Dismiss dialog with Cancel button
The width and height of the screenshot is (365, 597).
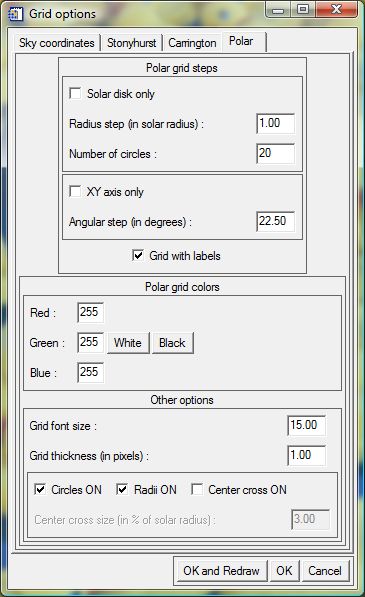point(325,570)
